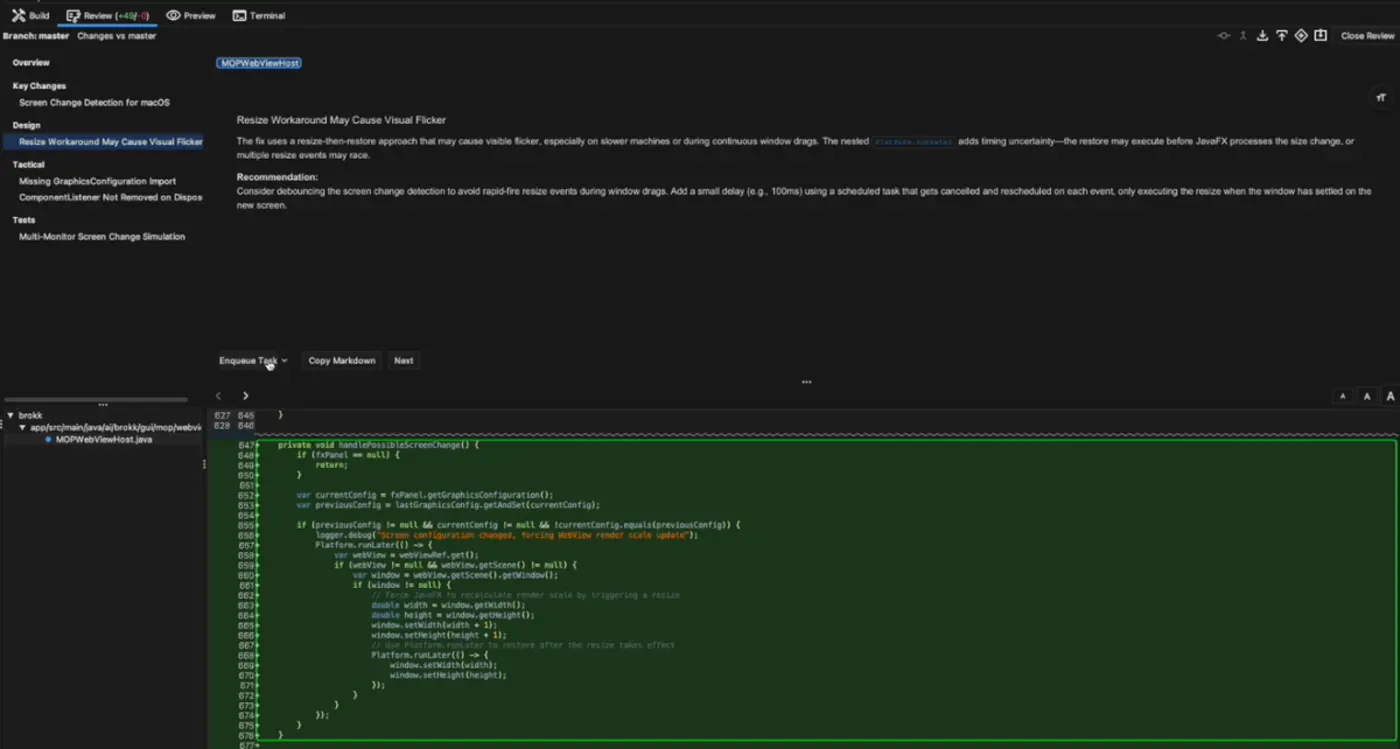This screenshot has width=1400, height=749.
Task: Open the Build tab
Action: (30, 16)
